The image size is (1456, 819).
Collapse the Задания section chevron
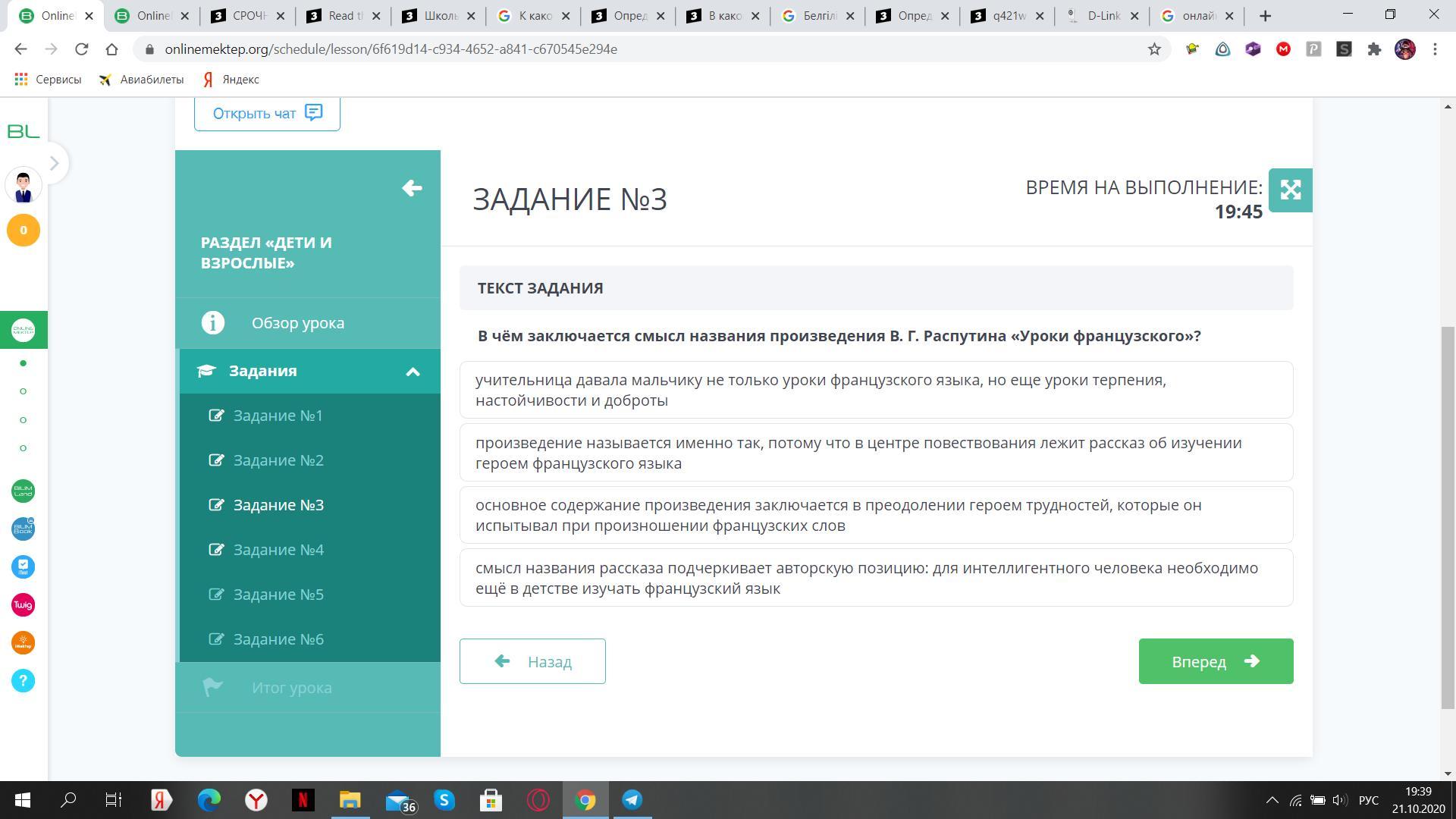click(x=413, y=372)
